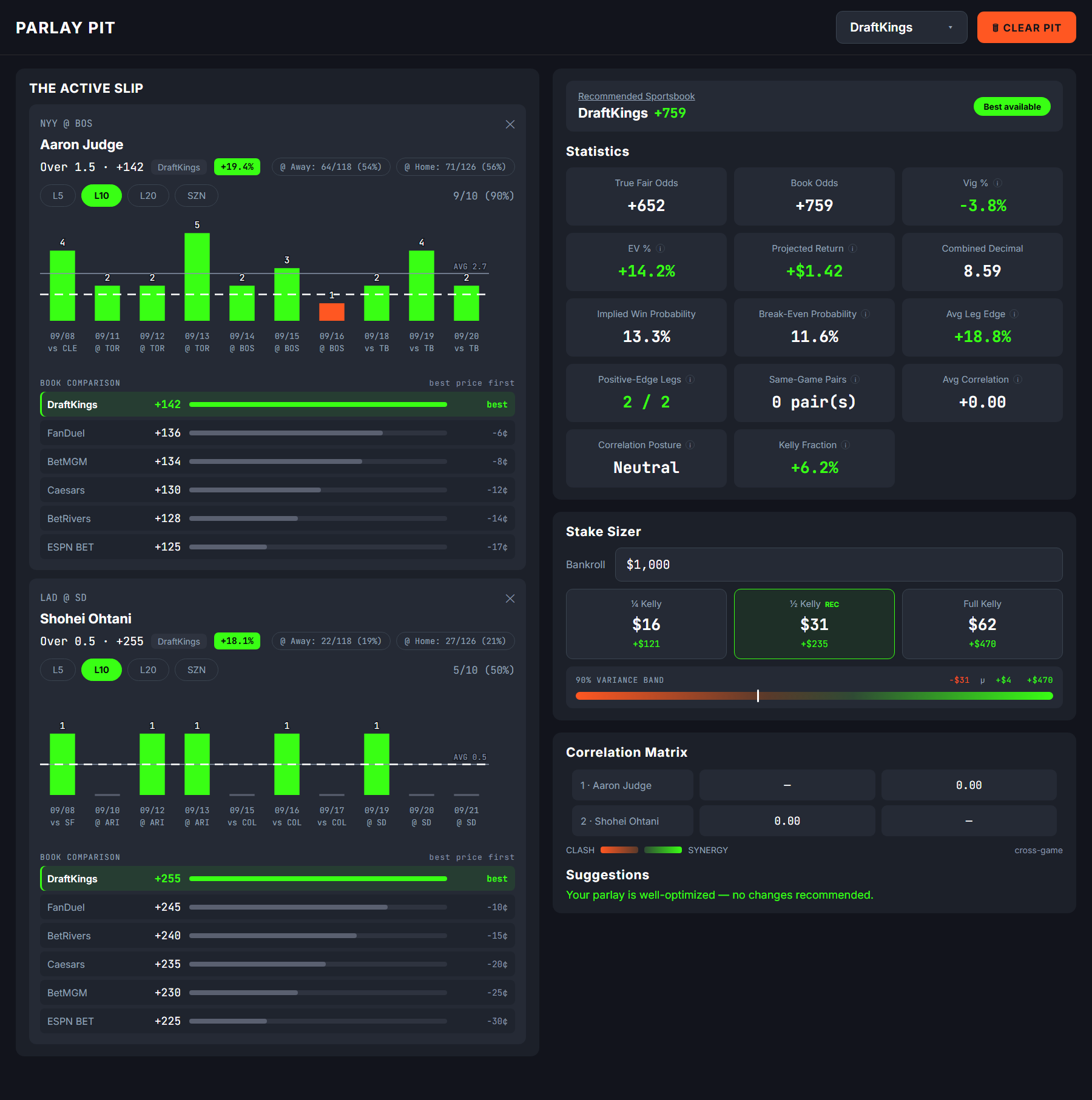Click Ohtani's 09/08 vs SF bar
The height and width of the screenshot is (1100, 1092).
[x=62, y=764]
